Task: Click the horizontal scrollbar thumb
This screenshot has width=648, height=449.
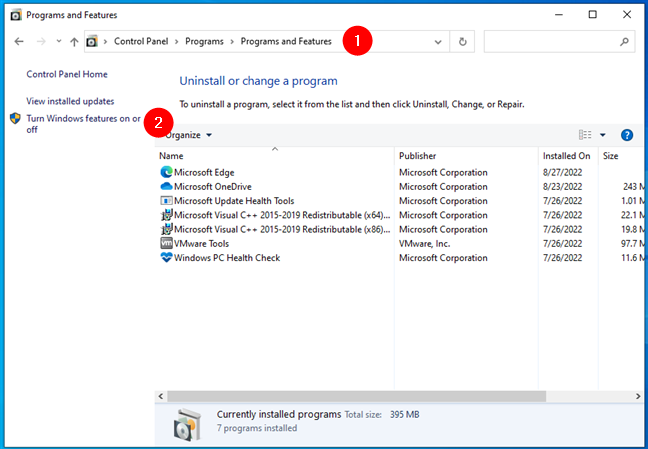Action: point(356,396)
